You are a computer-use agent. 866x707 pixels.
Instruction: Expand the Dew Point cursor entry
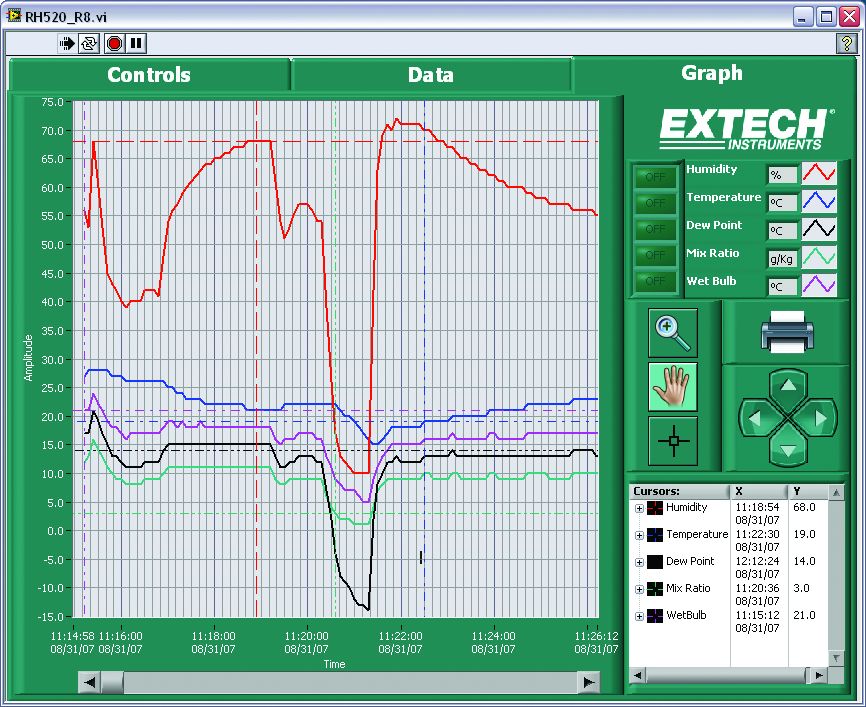point(639,562)
